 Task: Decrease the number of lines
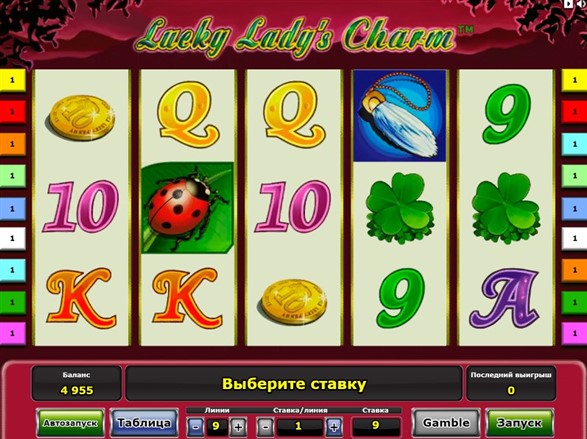(x=195, y=426)
